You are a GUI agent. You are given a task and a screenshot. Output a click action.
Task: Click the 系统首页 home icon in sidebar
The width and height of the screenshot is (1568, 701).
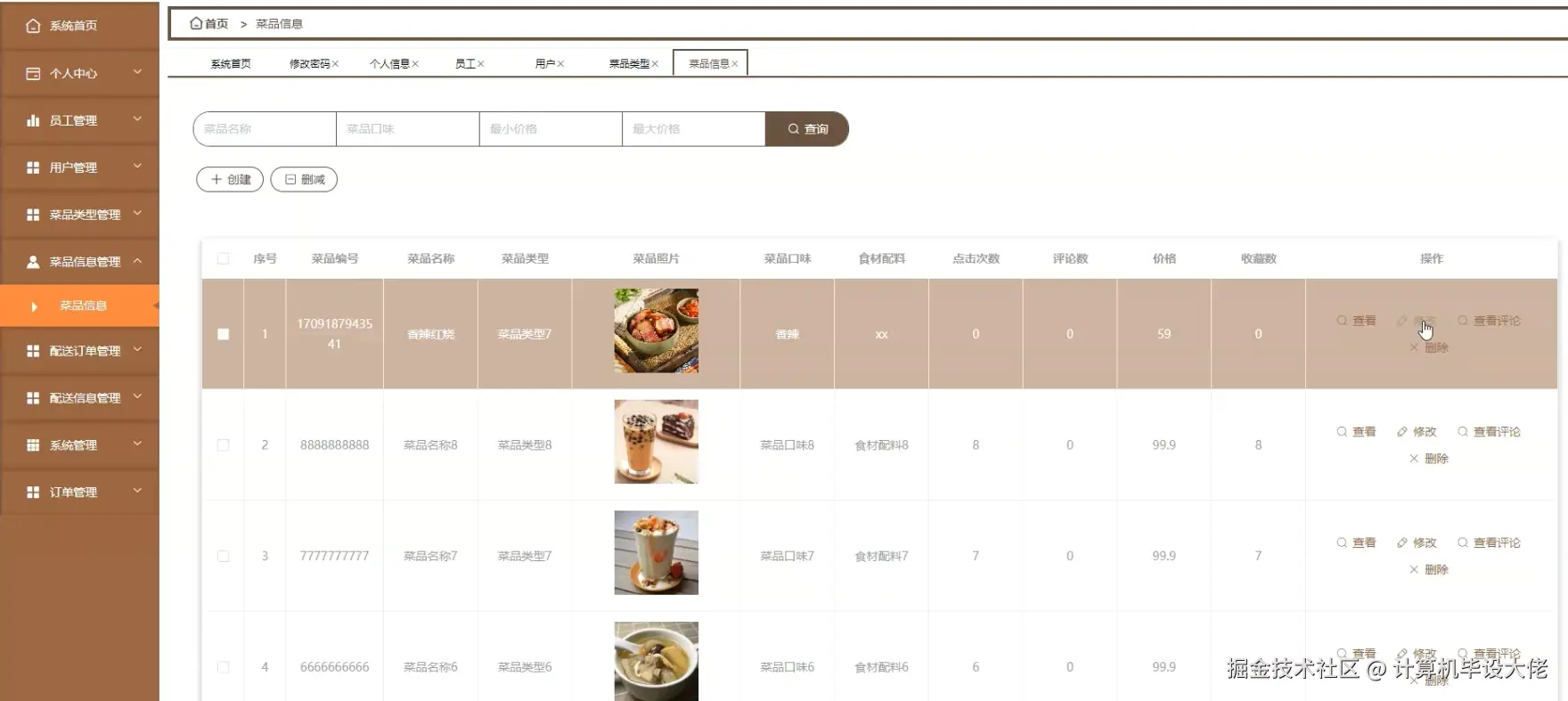click(x=33, y=26)
